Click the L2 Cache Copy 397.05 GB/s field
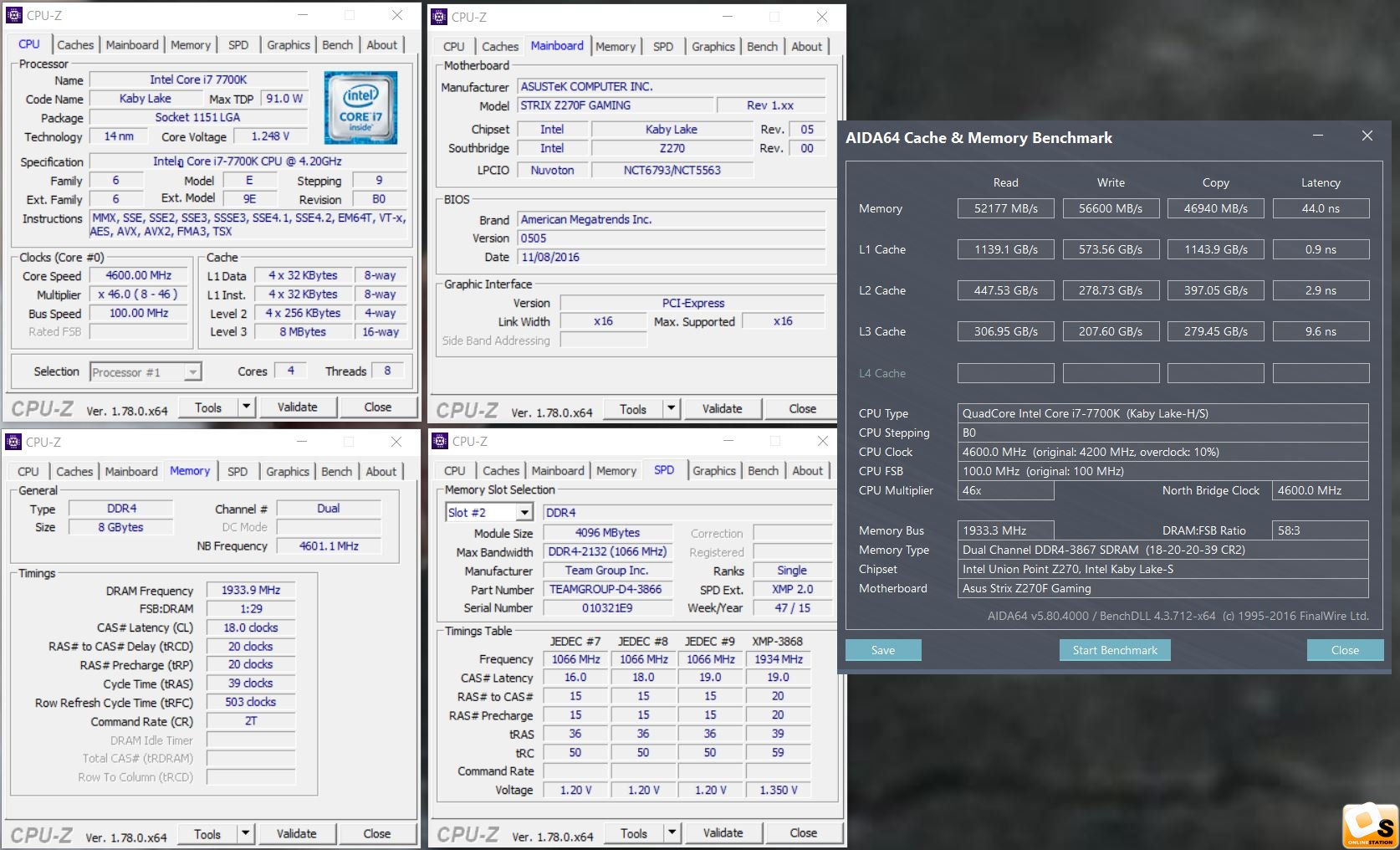The width and height of the screenshot is (1400, 850). (x=1215, y=290)
